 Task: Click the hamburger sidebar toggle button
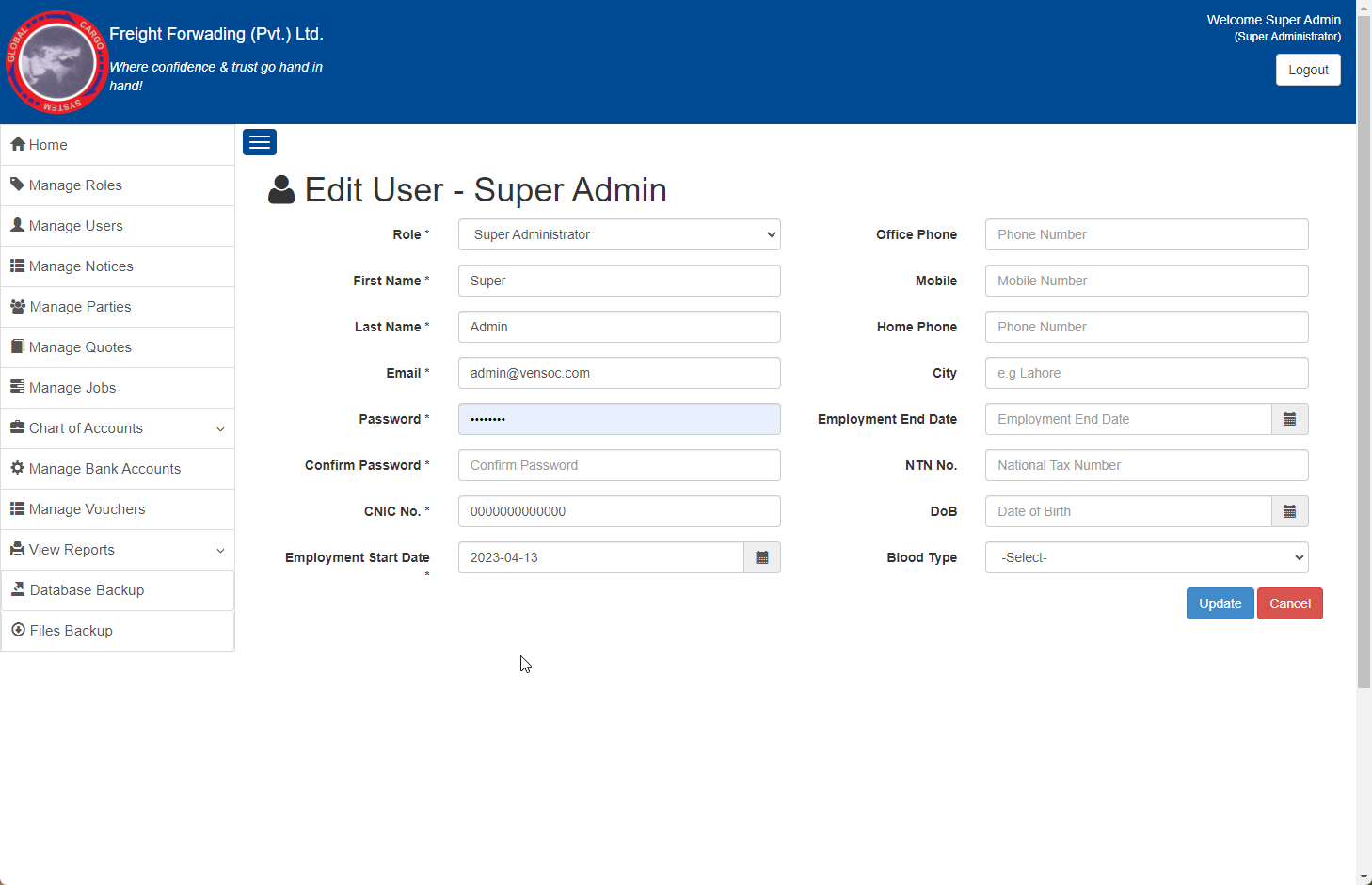point(260,142)
